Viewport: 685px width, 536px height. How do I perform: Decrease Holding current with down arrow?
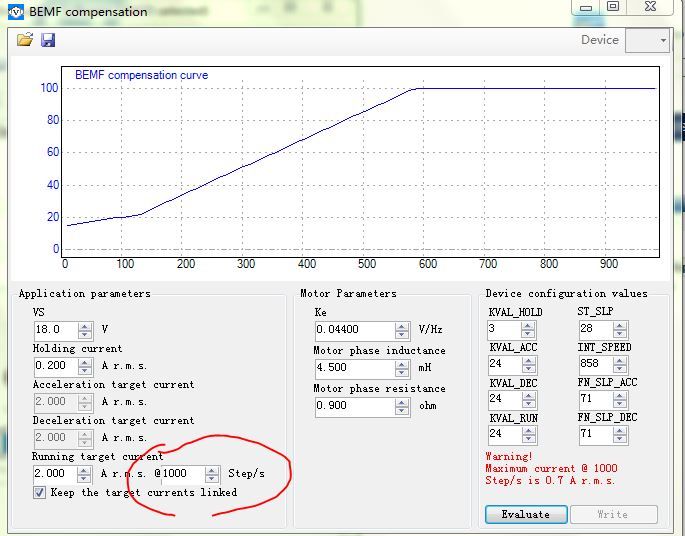[x=85, y=370]
